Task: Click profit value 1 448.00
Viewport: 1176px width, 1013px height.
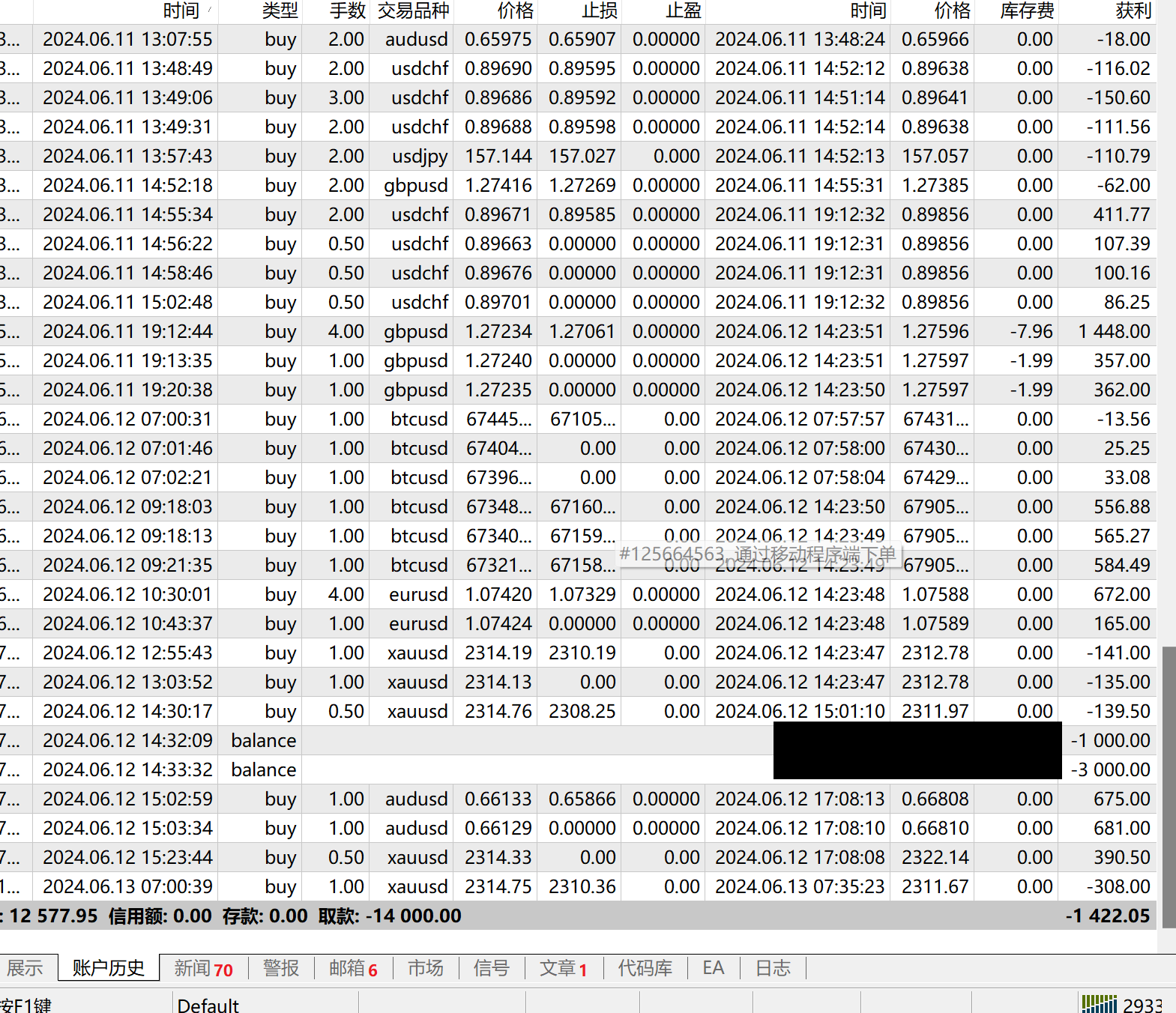Action: click(1114, 331)
